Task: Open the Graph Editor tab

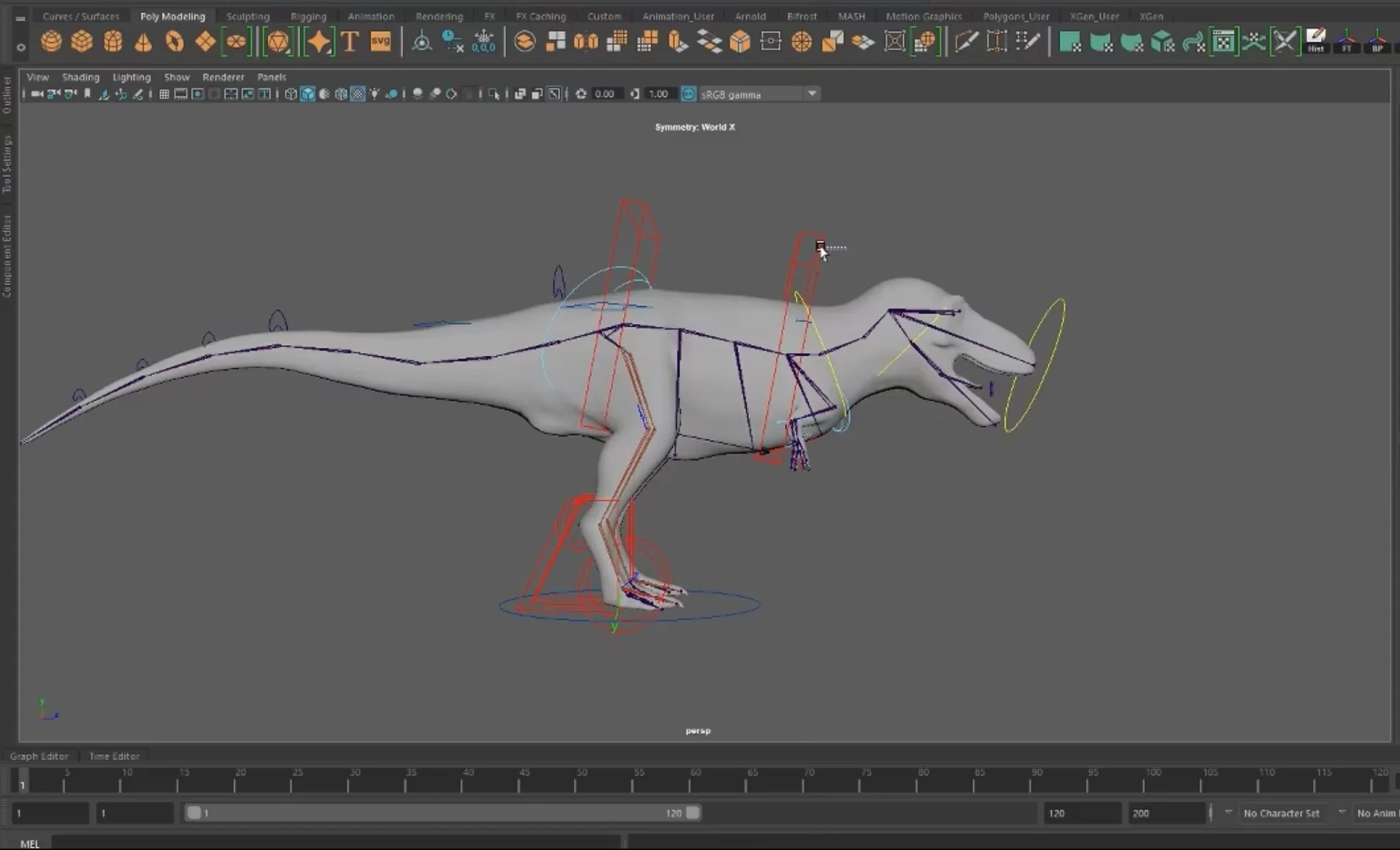Action: 39,756
